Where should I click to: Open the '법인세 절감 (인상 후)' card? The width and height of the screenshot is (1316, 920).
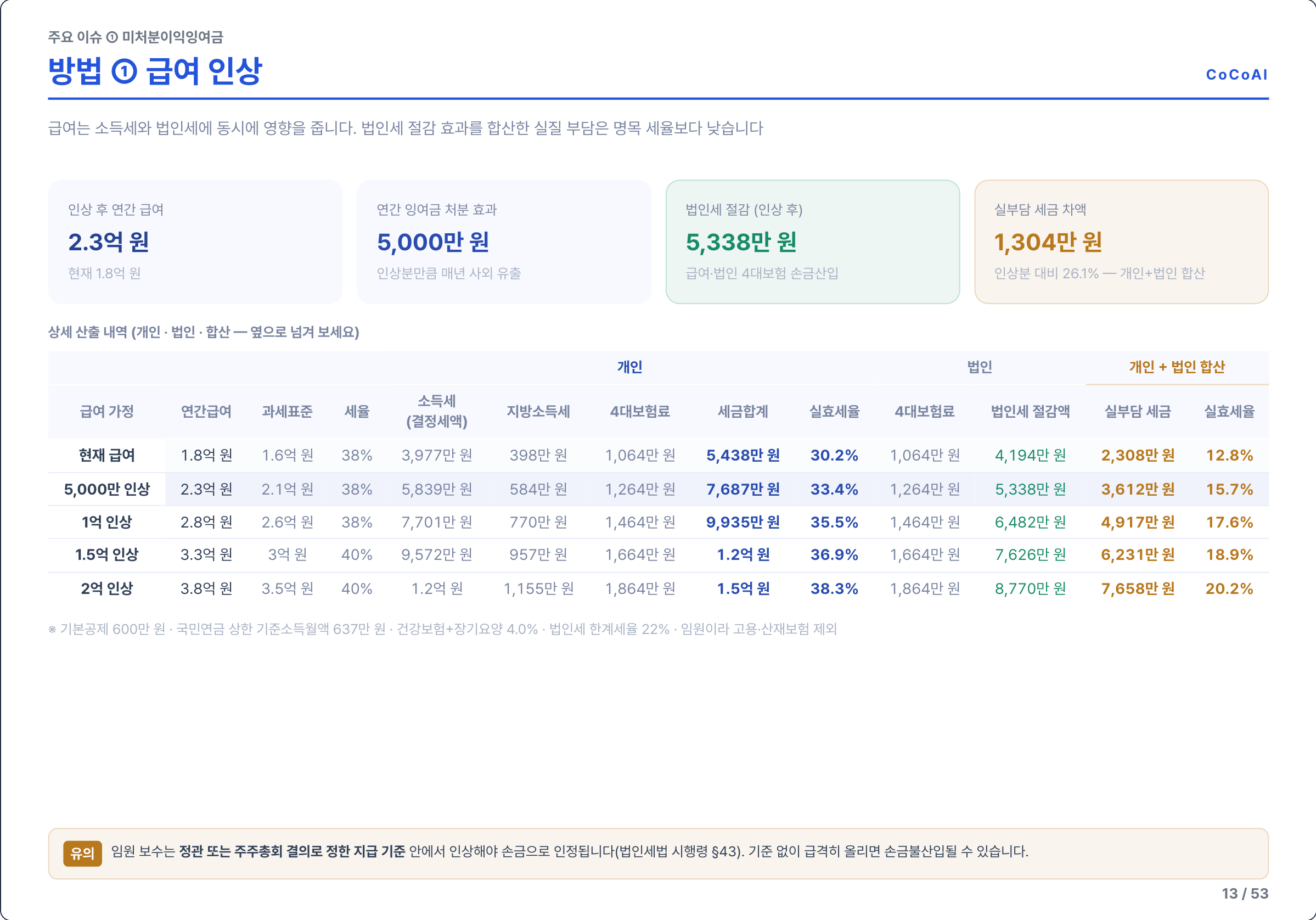click(x=812, y=242)
